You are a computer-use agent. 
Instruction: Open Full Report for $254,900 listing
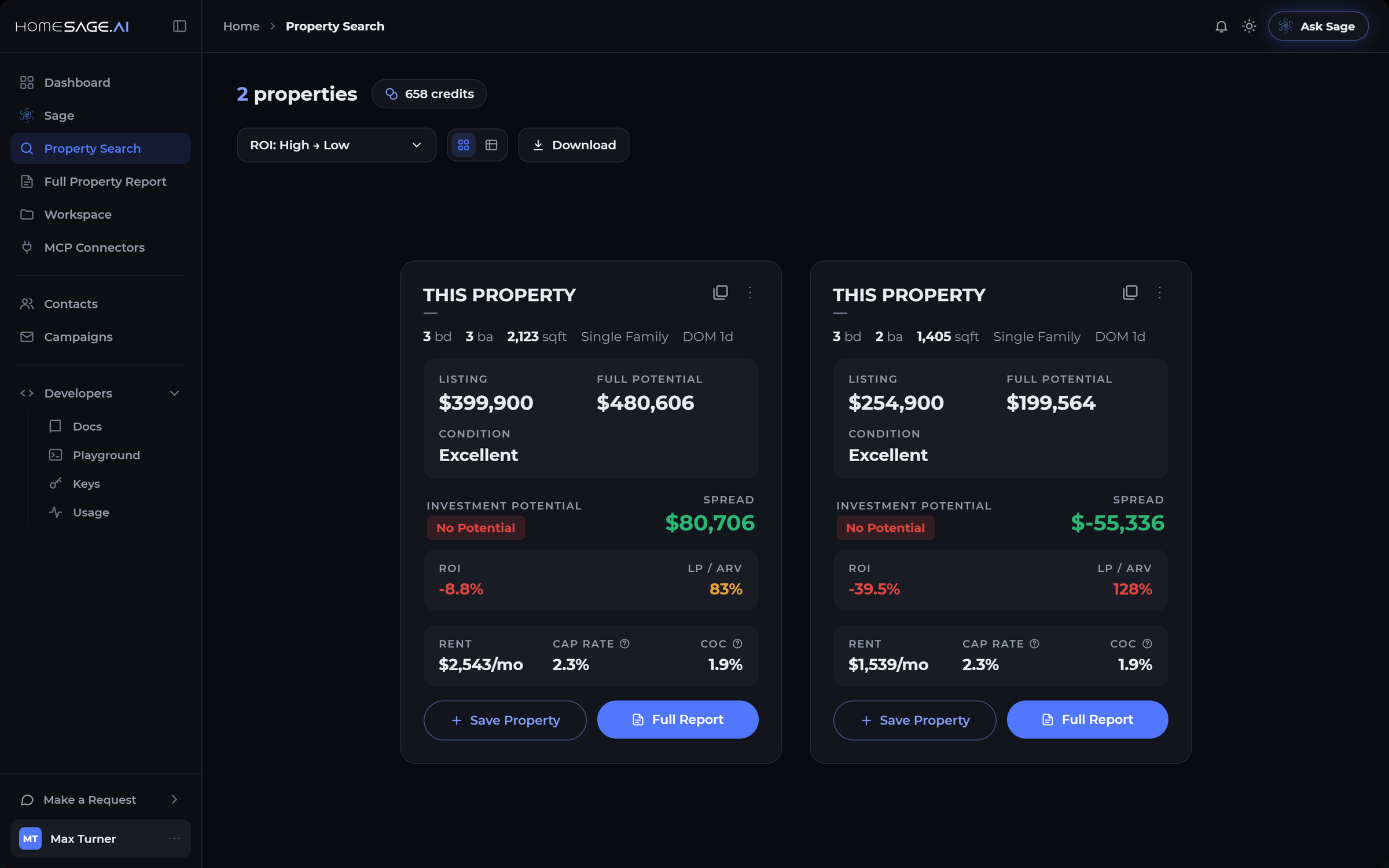point(1087,719)
